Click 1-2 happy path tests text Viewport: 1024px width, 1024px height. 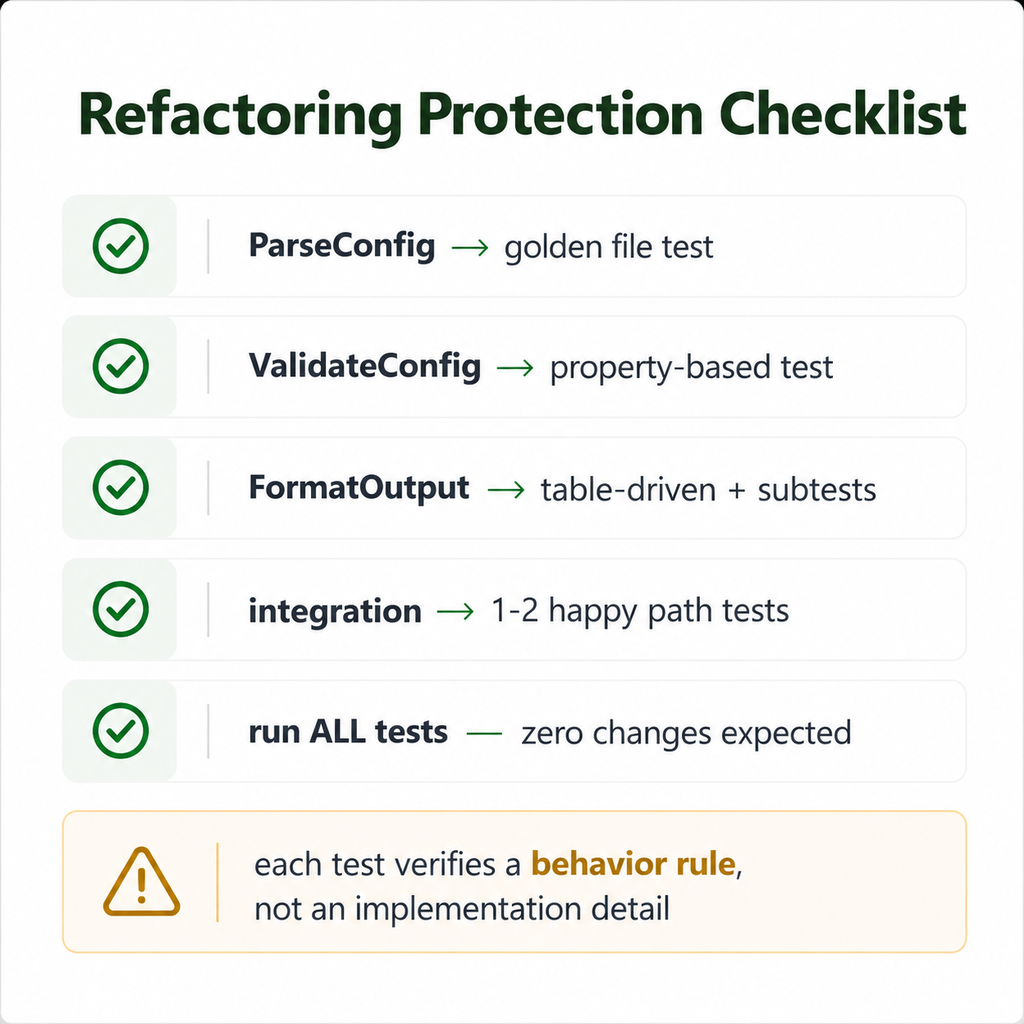click(x=640, y=612)
